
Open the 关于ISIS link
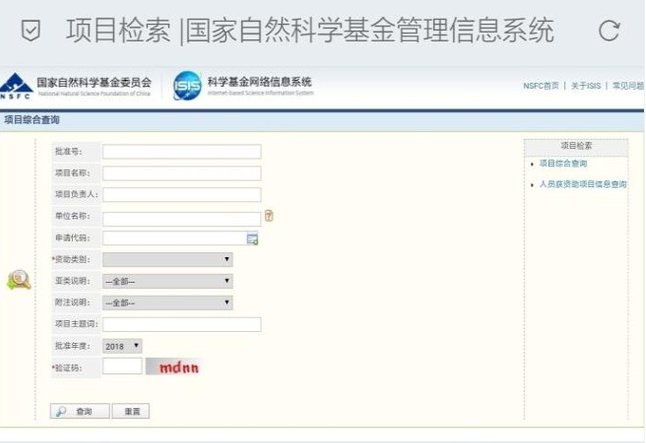coord(585,86)
